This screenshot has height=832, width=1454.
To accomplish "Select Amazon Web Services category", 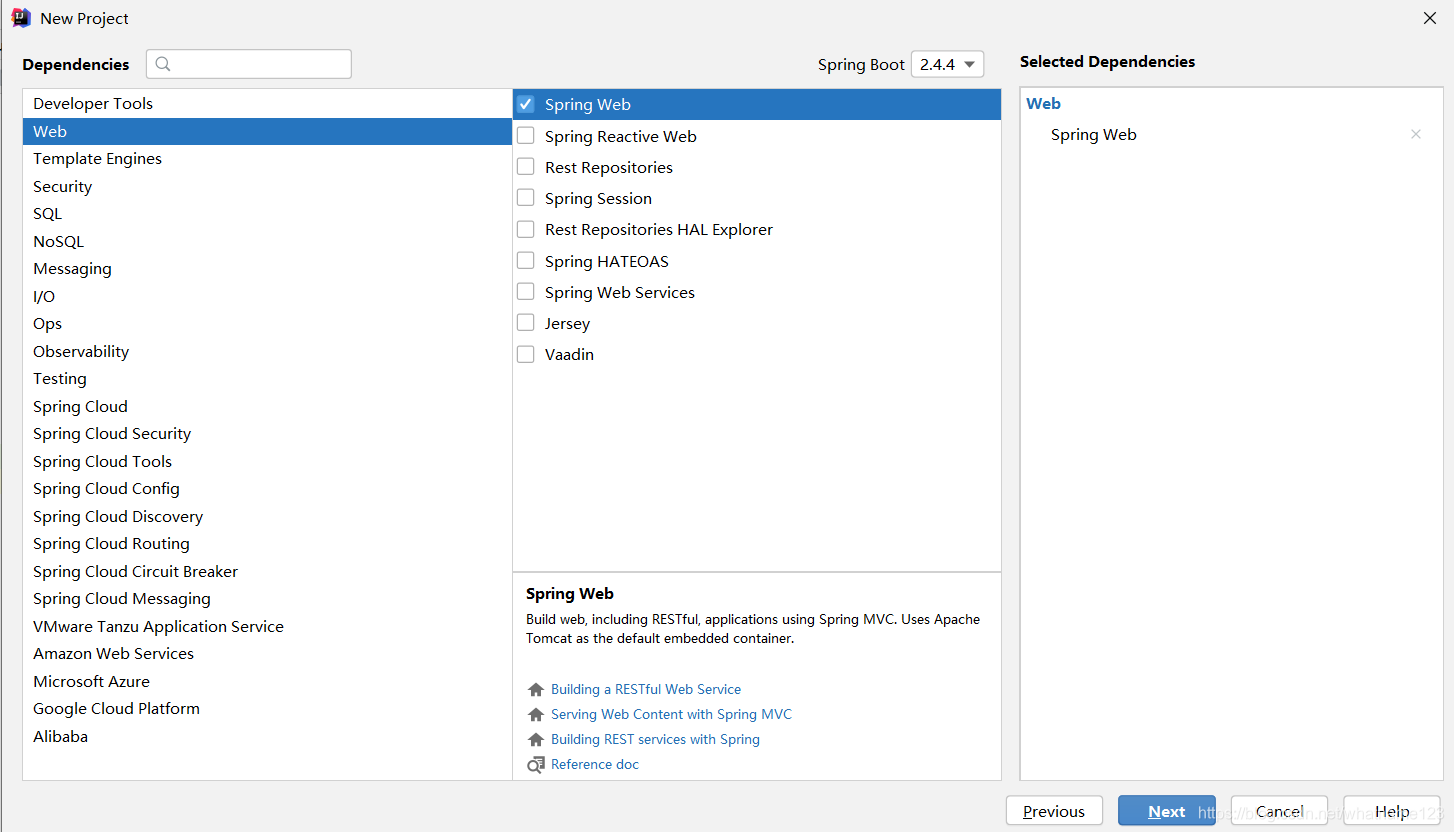I will pos(267,654).
